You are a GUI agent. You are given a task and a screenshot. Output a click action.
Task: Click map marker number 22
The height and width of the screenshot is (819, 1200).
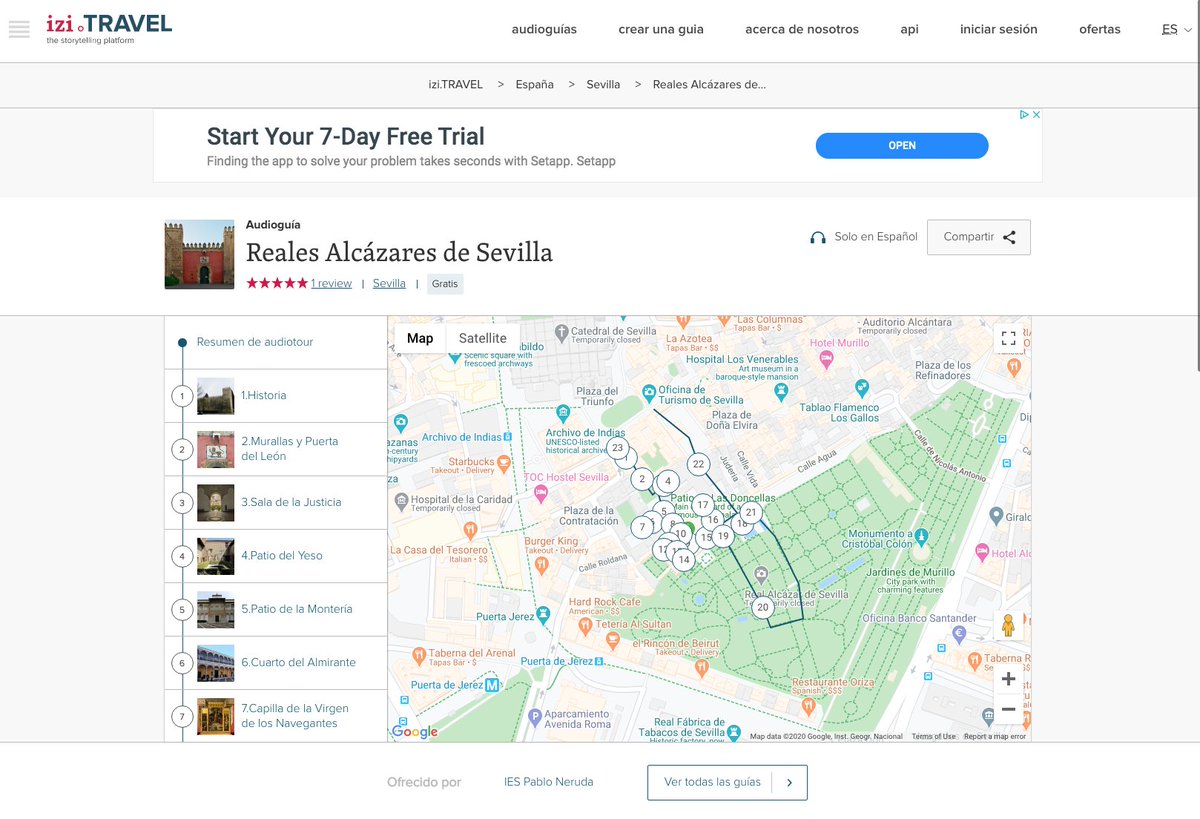699,464
